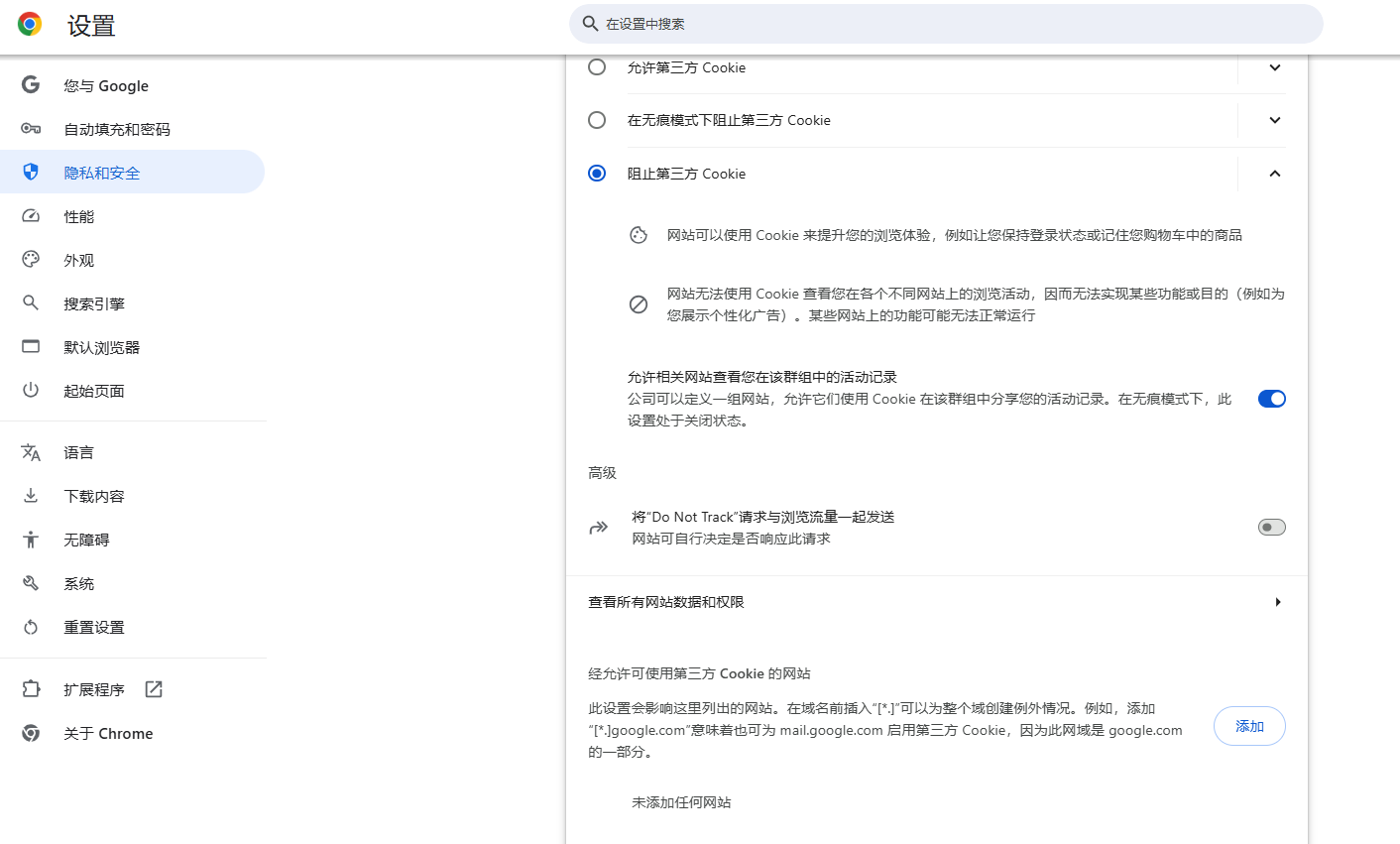Click the blocked circle icon in the description
The width and height of the screenshot is (1400, 844).
639,304
